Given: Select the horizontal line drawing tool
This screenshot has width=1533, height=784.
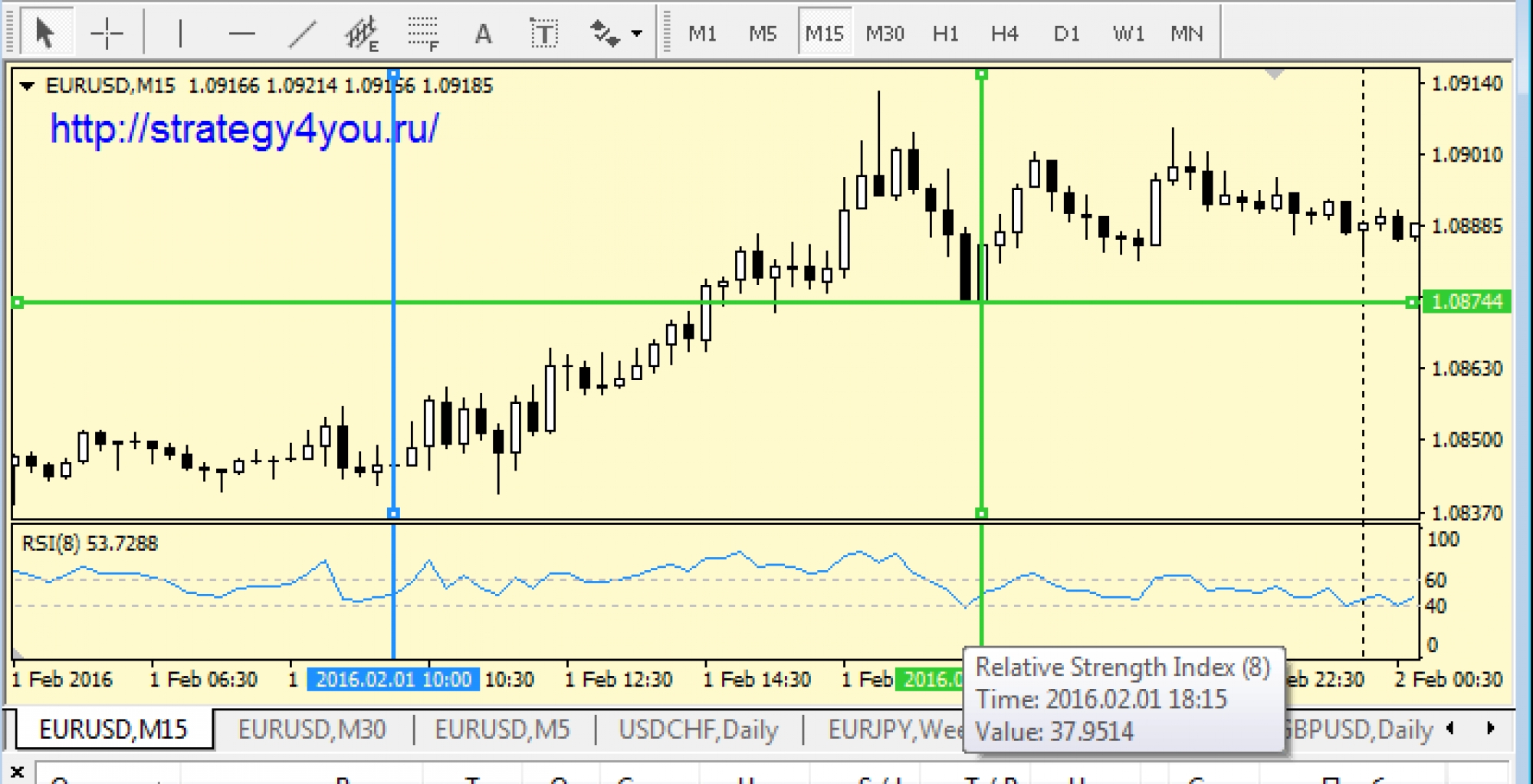Looking at the screenshot, I should coord(241,33).
